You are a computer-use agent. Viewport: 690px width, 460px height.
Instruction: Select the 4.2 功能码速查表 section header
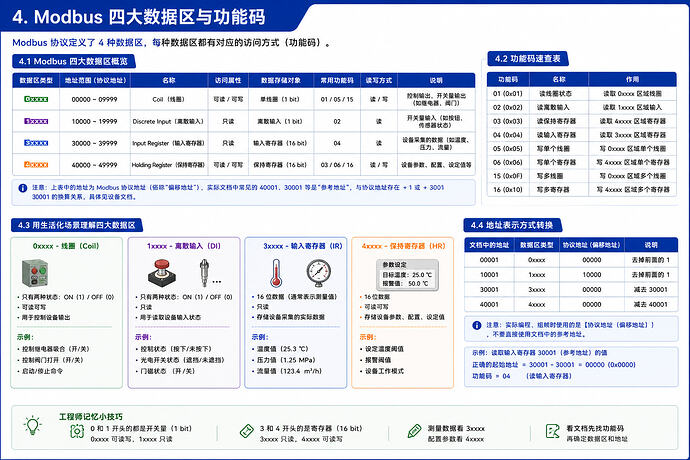(528, 59)
